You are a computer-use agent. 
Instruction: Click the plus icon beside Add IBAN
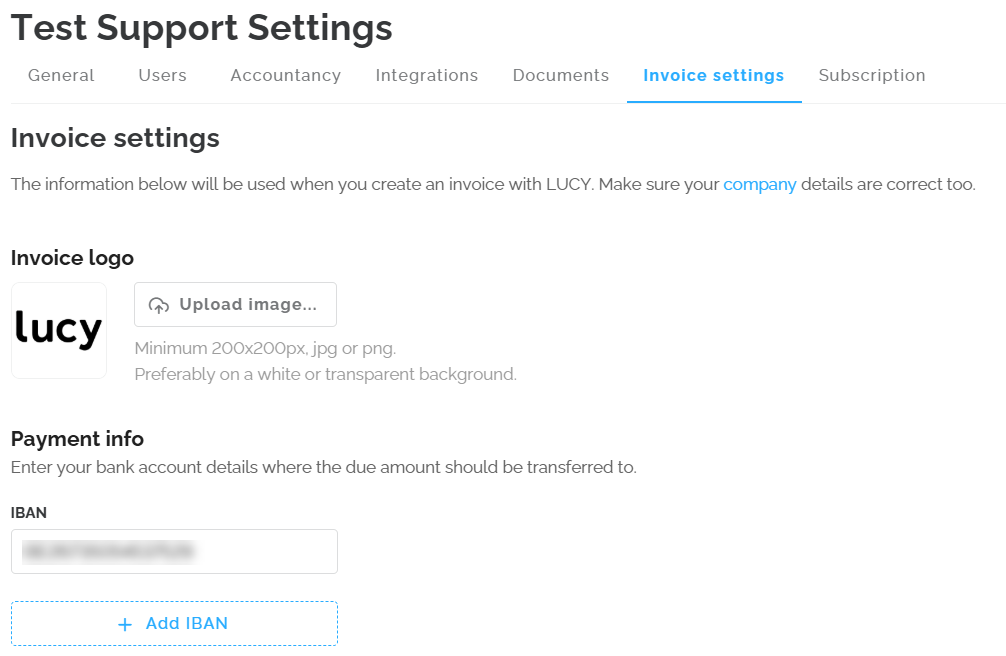(x=125, y=624)
